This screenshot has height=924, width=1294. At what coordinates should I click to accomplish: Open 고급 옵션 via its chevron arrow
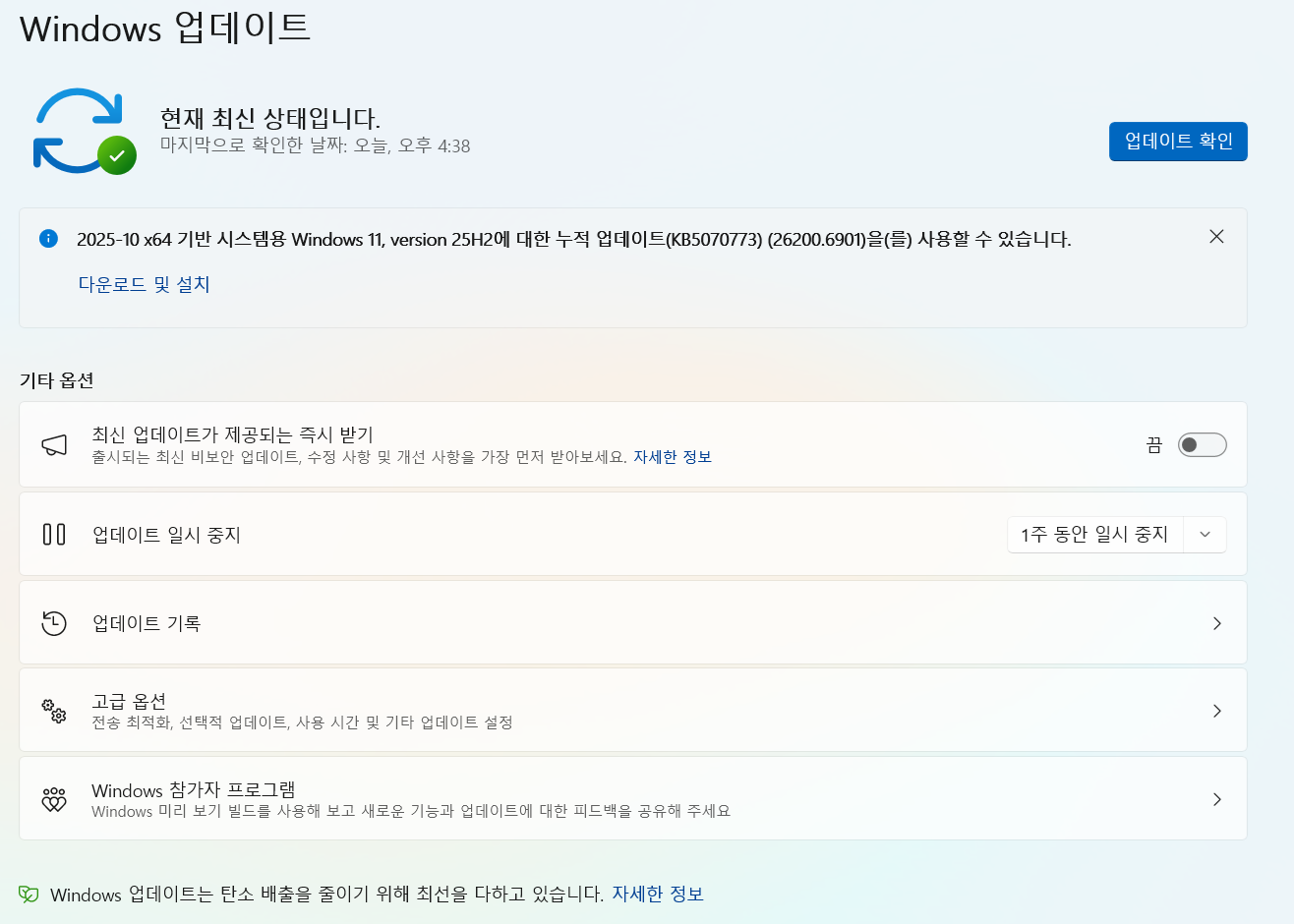[x=1217, y=711]
